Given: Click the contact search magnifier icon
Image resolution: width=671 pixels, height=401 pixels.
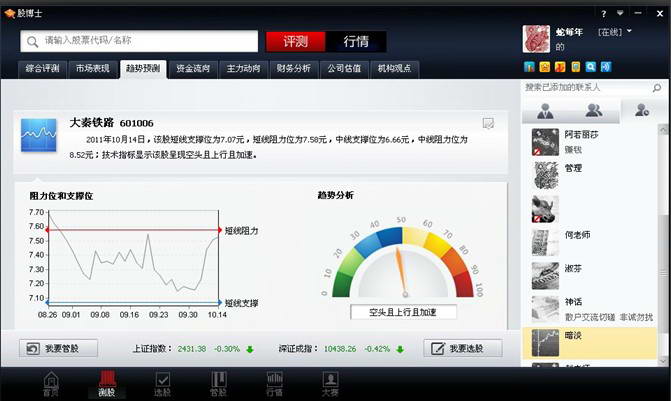Looking at the screenshot, I should tap(657, 88).
